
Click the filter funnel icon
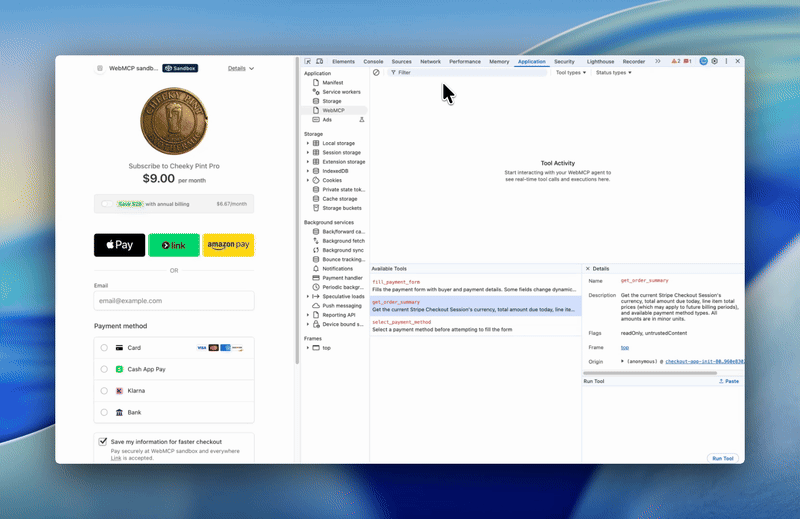point(393,72)
